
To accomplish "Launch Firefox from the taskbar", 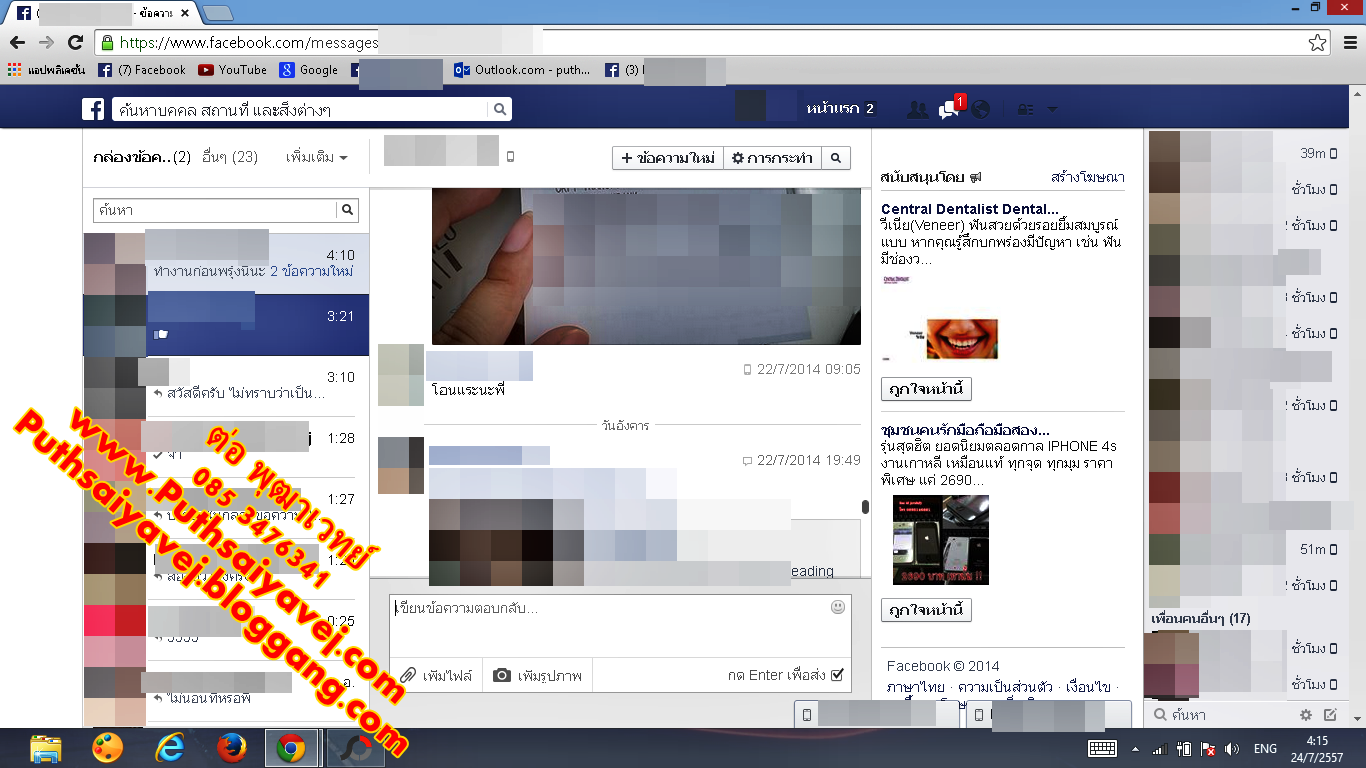I will tap(232, 748).
